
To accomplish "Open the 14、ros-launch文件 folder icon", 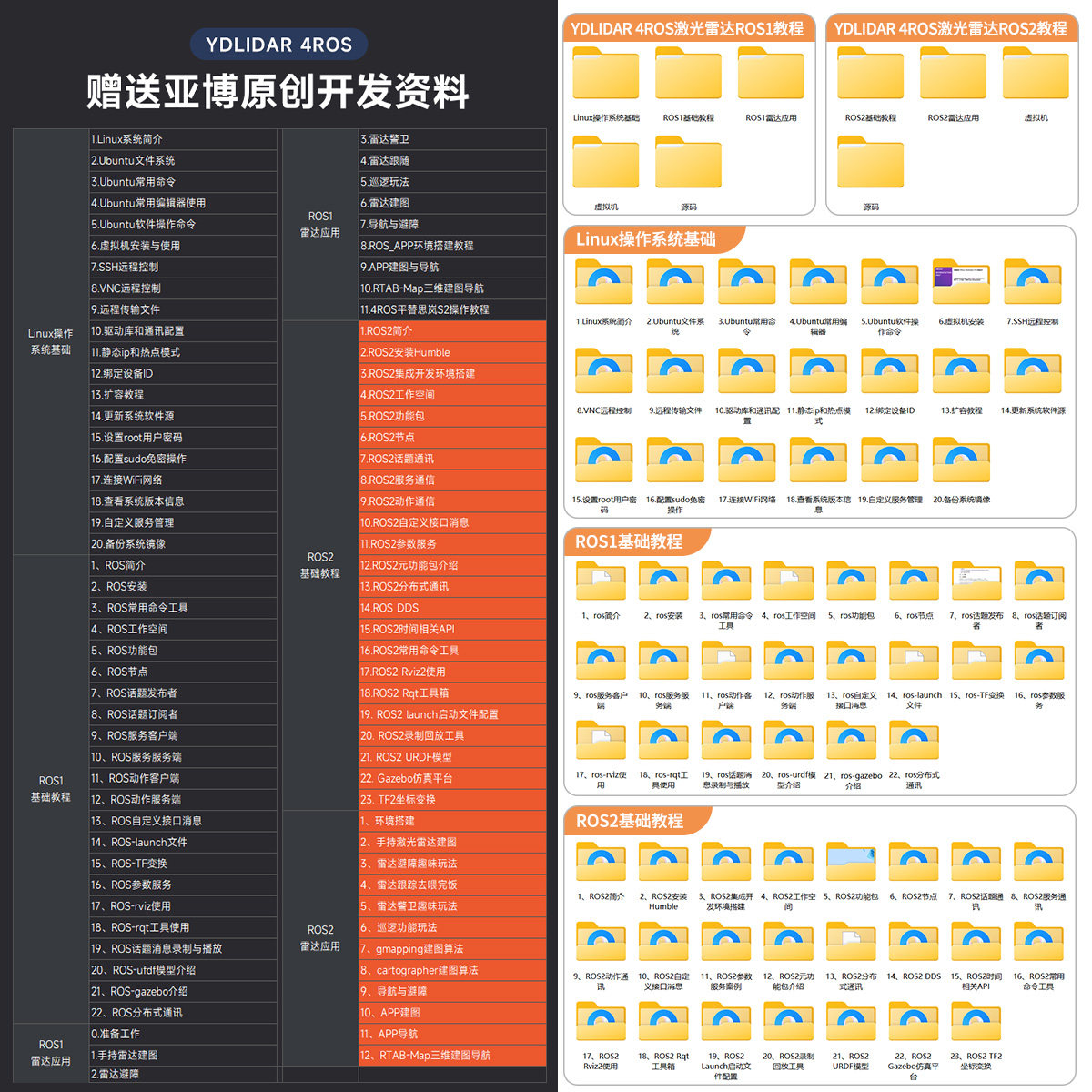I will (x=914, y=662).
